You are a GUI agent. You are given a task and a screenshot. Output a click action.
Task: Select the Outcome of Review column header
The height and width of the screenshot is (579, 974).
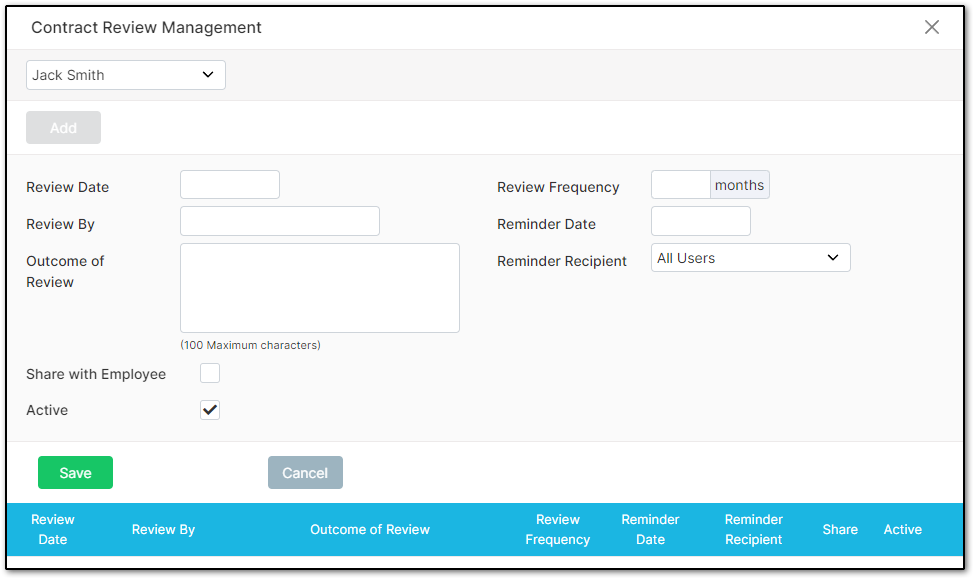coord(370,529)
